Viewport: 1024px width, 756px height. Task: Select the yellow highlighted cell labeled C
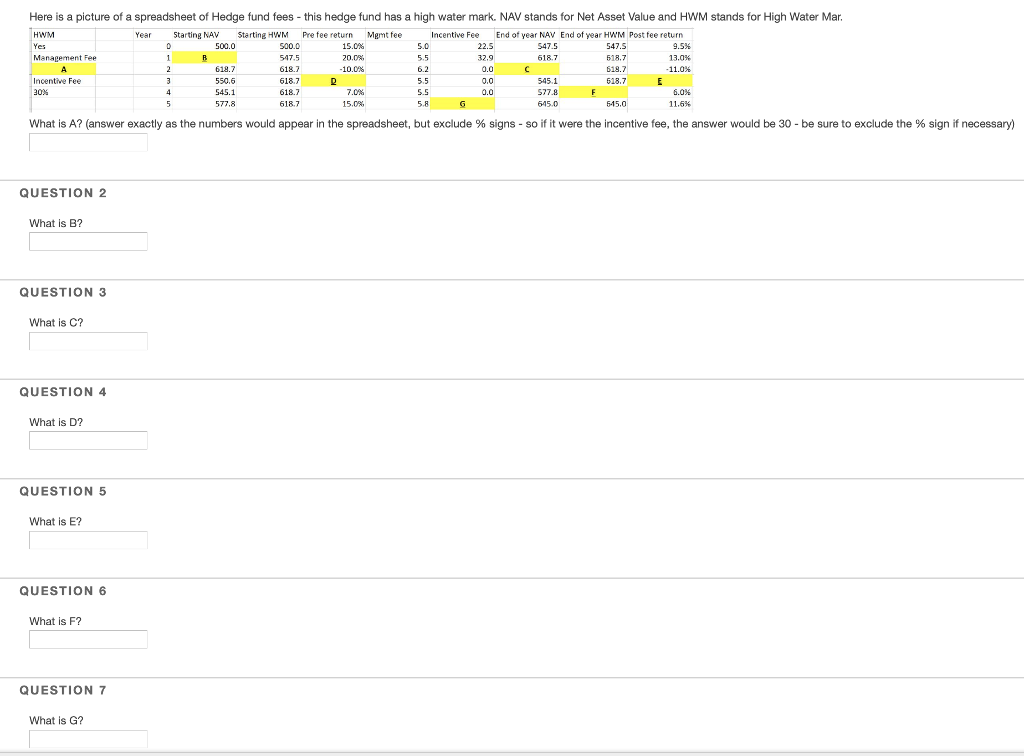(529, 69)
